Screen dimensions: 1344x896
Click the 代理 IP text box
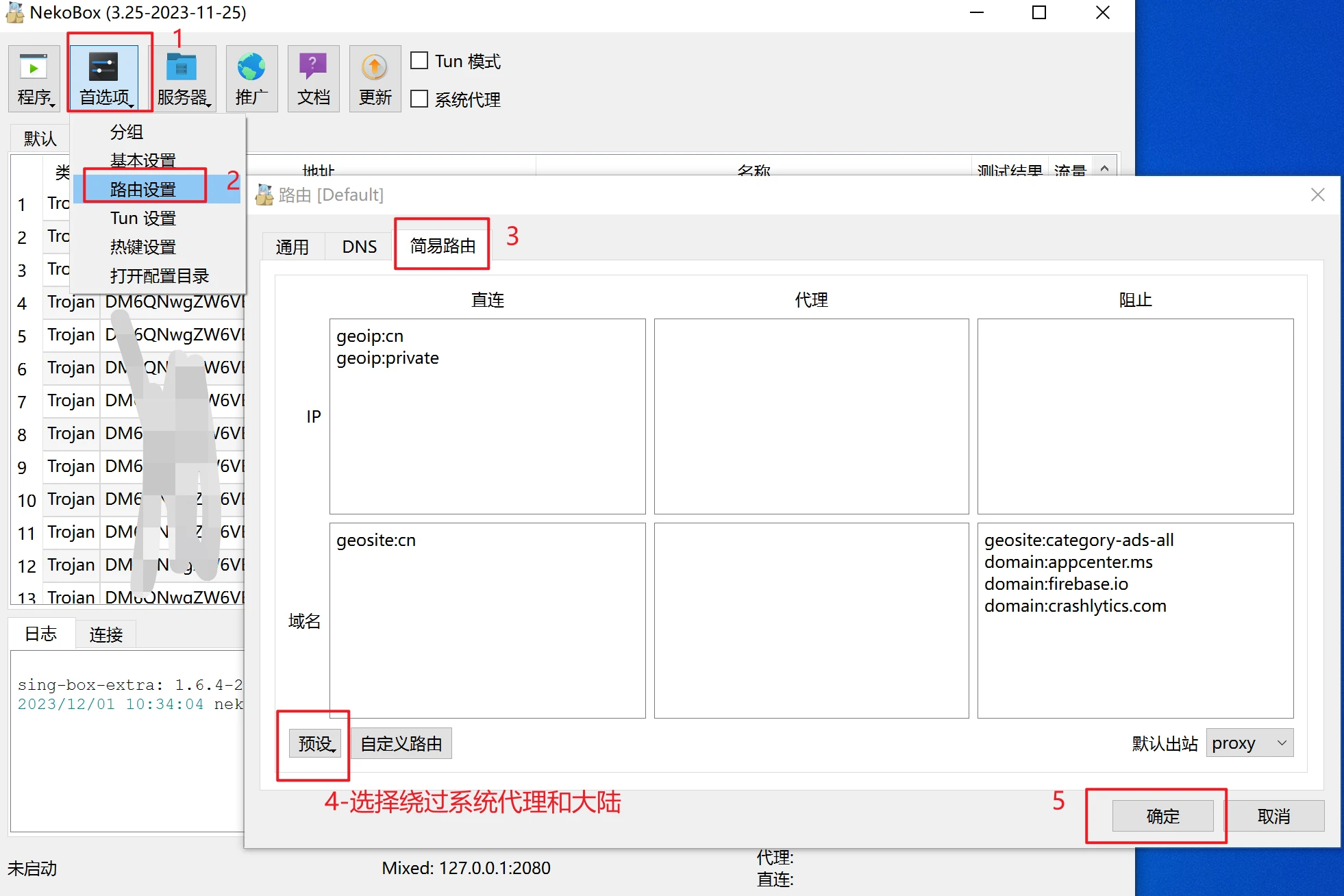[812, 416]
